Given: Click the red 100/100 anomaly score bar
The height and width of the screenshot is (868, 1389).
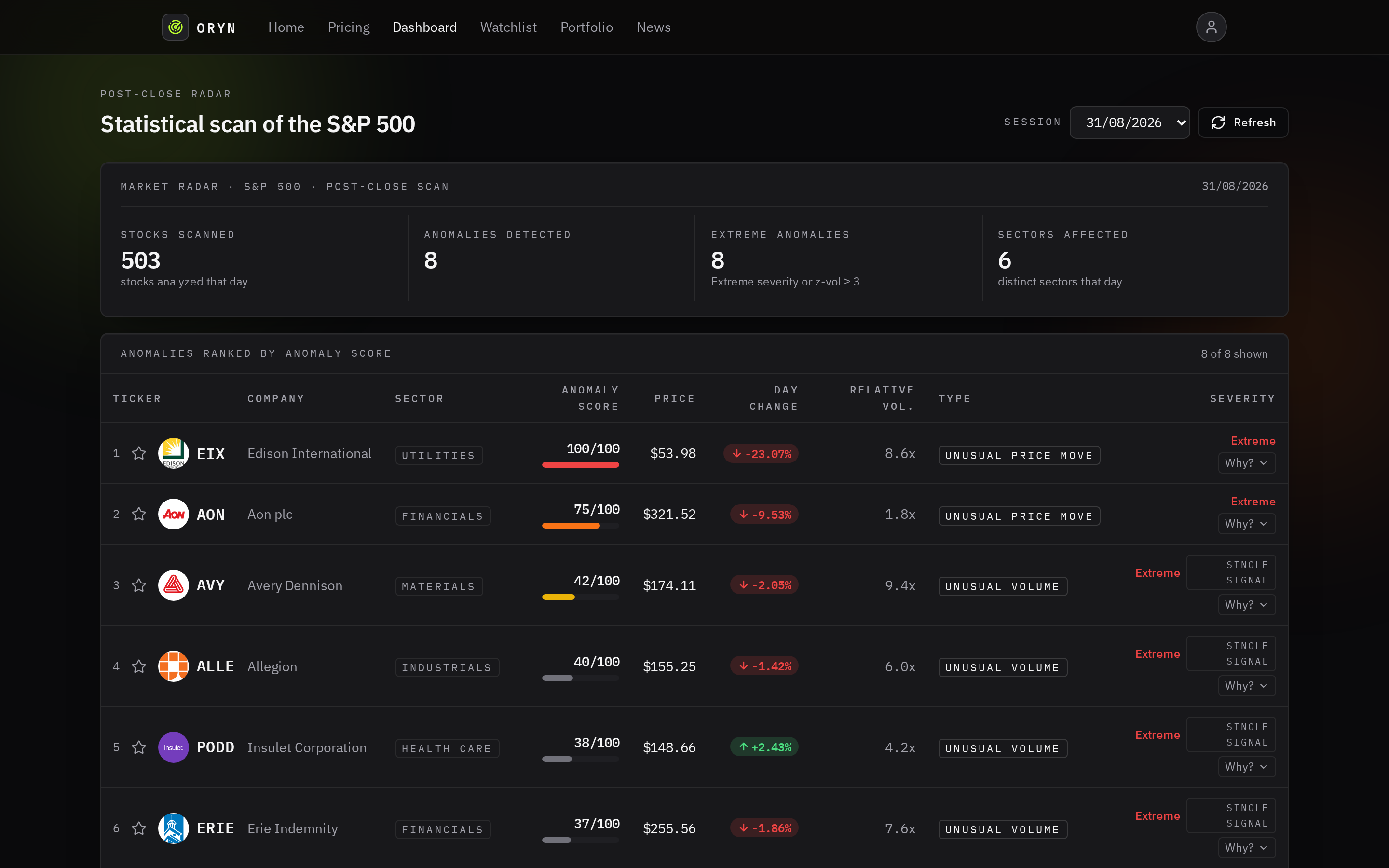Looking at the screenshot, I should click(x=580, y=465).
